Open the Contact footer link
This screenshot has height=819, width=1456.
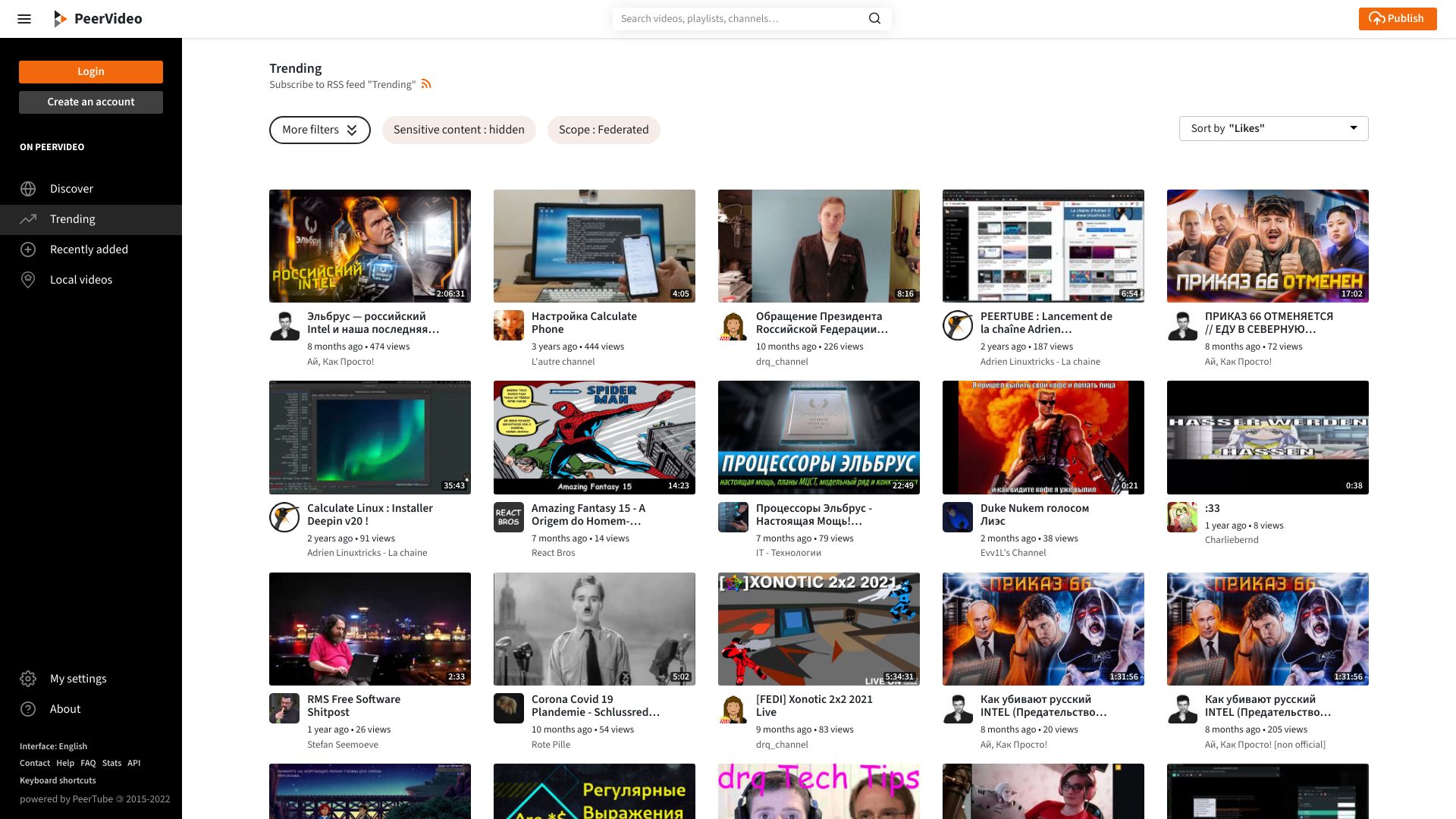[x=35, y=763]
